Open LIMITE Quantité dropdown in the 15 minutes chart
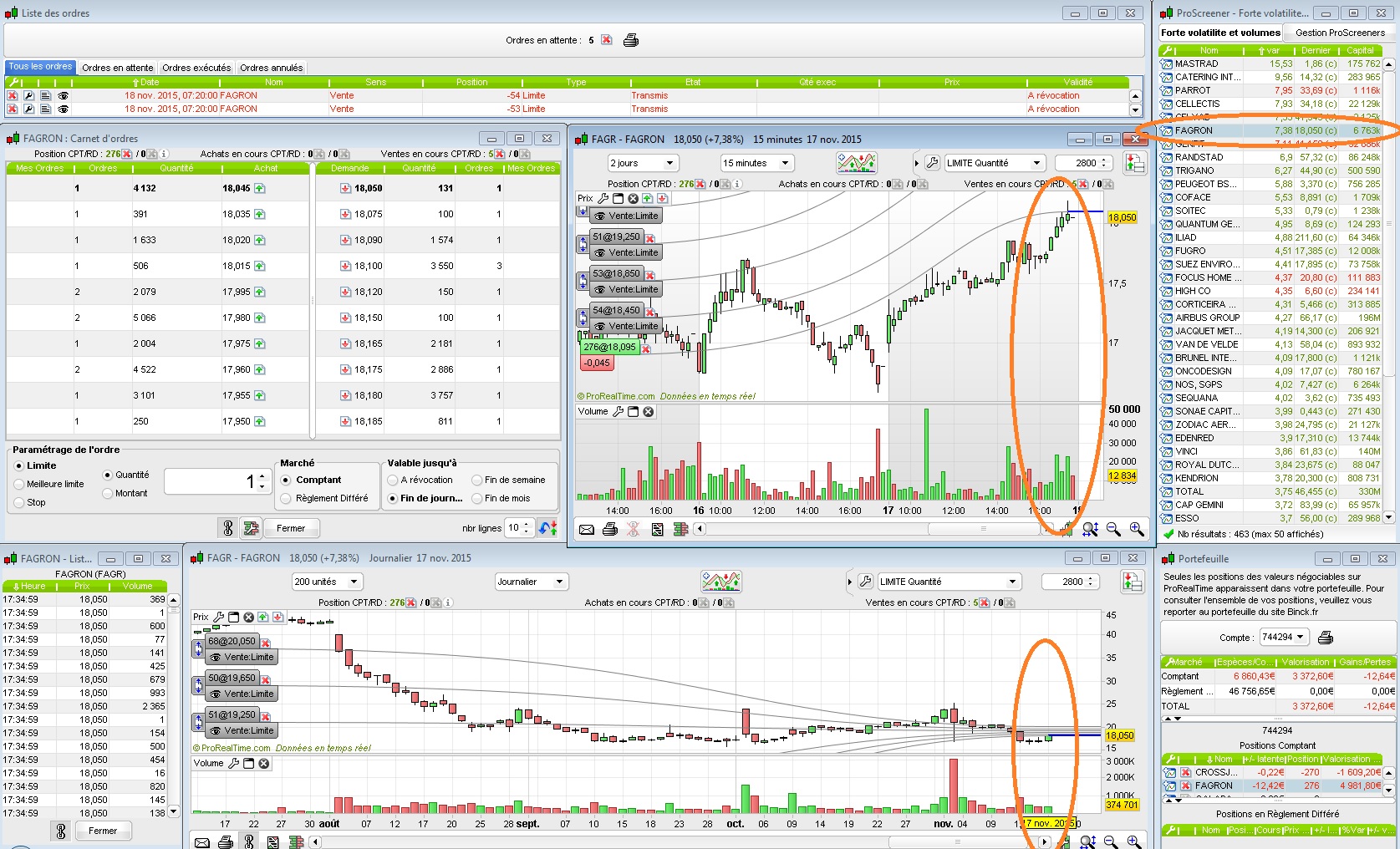Screen dimensions: 1400x849 coord(994,163)
